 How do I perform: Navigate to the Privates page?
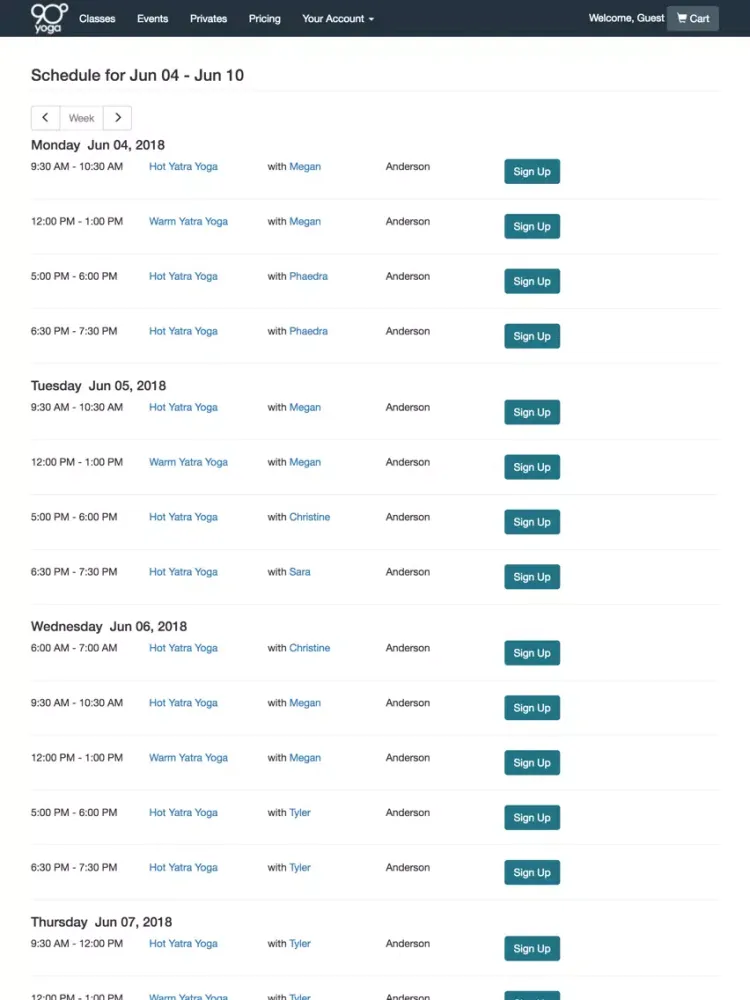pyautogui.click(x=208, y=18)
